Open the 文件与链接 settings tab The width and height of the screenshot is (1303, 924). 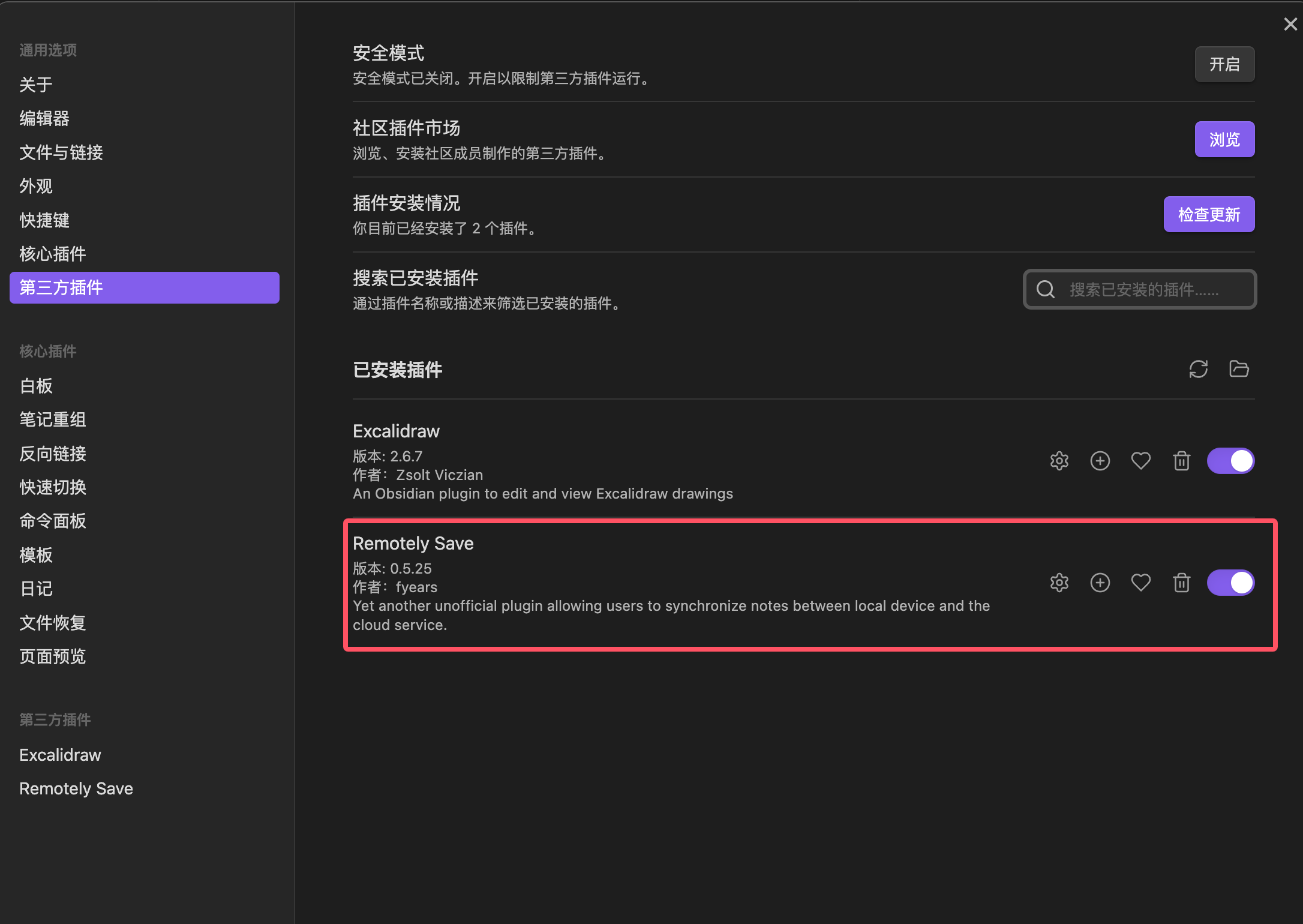145,152
